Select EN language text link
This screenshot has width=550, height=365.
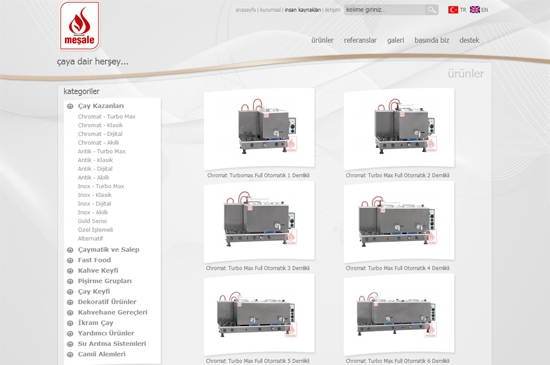(484, 10)
